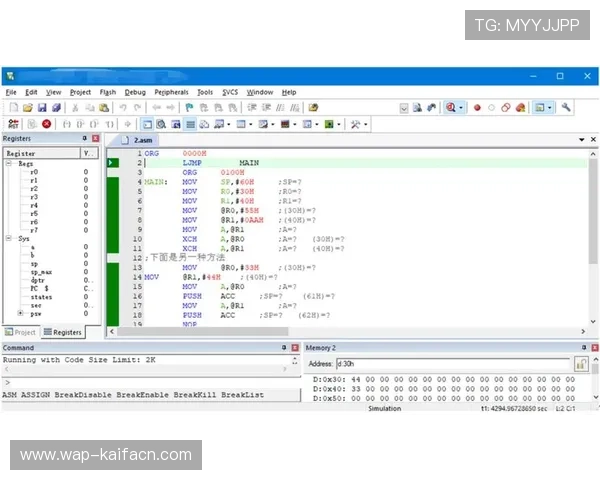This screenshot has width=600, height=480.
Task: Open the Debug menu
Action: pyautogui.click(x=135, y=92)
